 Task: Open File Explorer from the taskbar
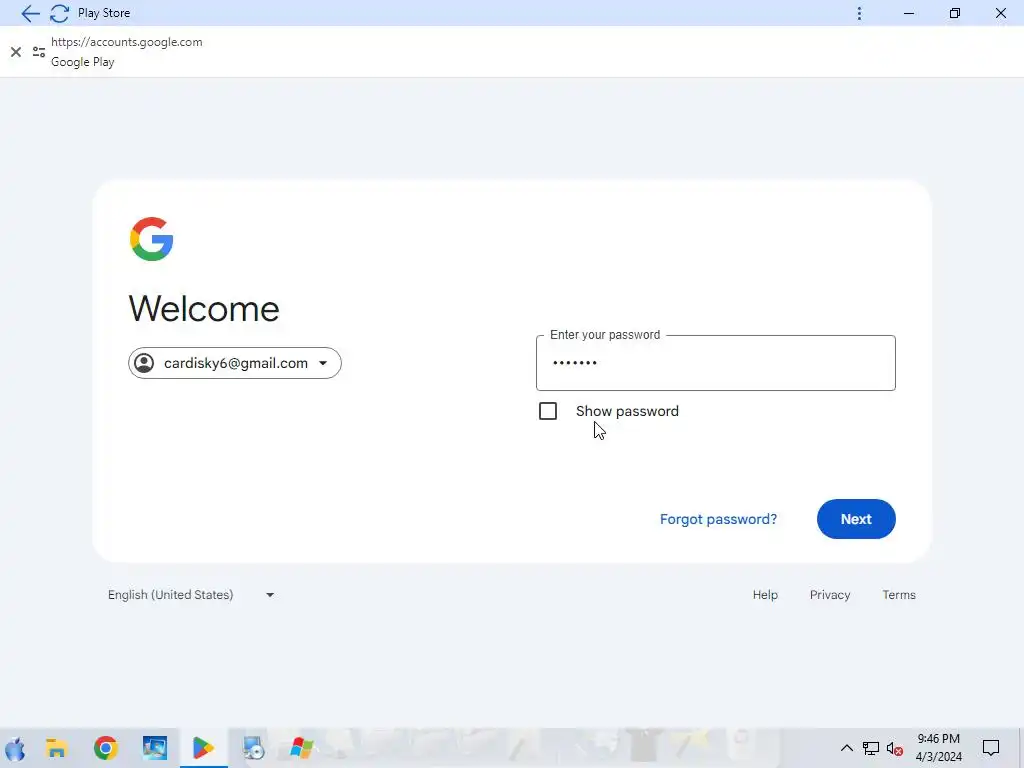pyautogui.click(x=57, y=748)
